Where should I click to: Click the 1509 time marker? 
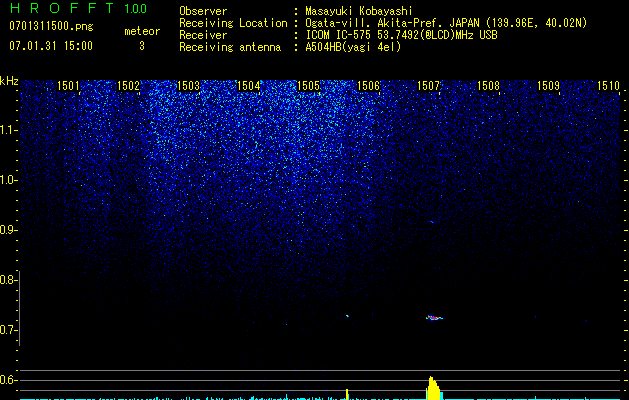(548, 86)
